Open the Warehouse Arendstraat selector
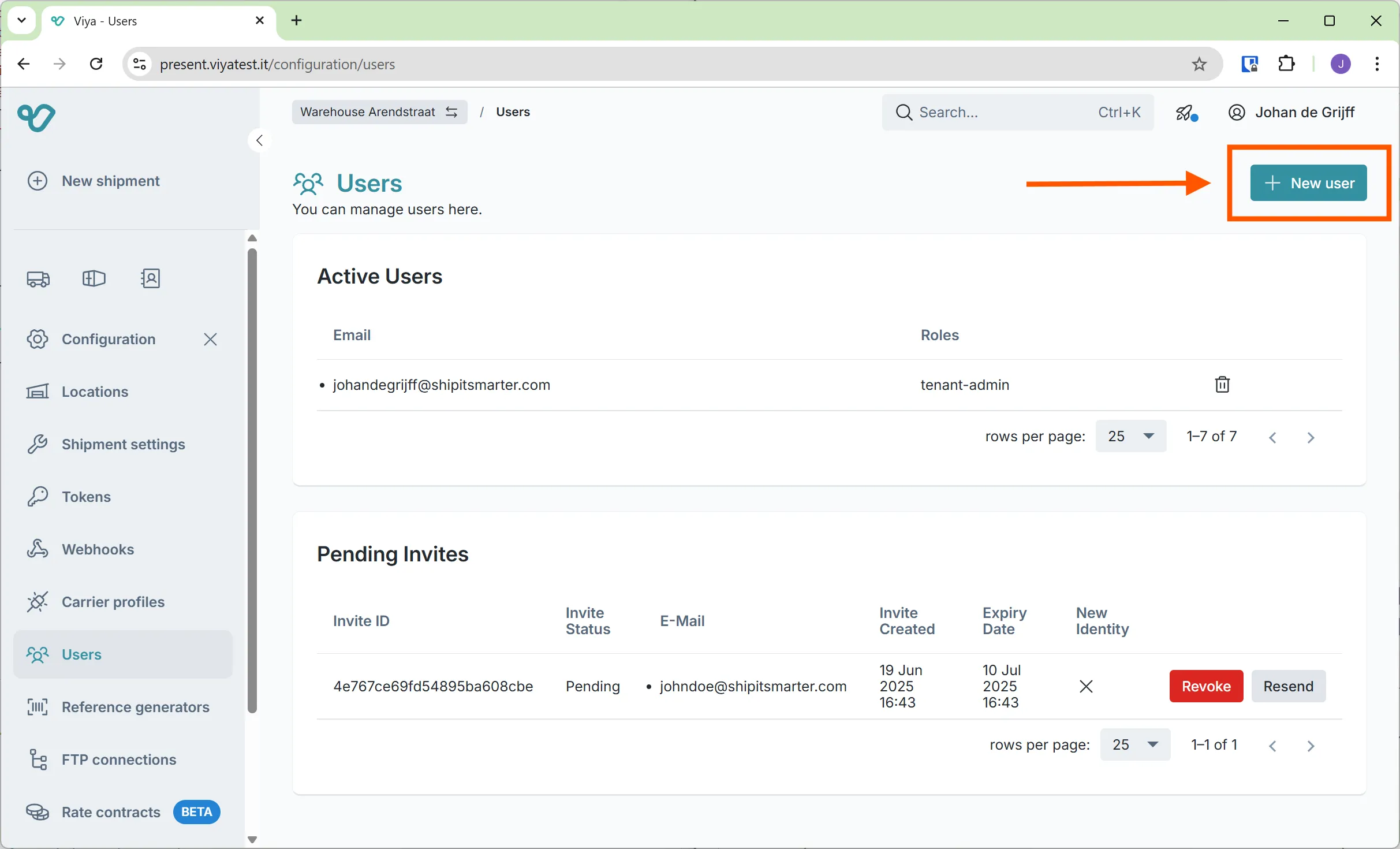 pyautogui.click(x=368, y=111)
